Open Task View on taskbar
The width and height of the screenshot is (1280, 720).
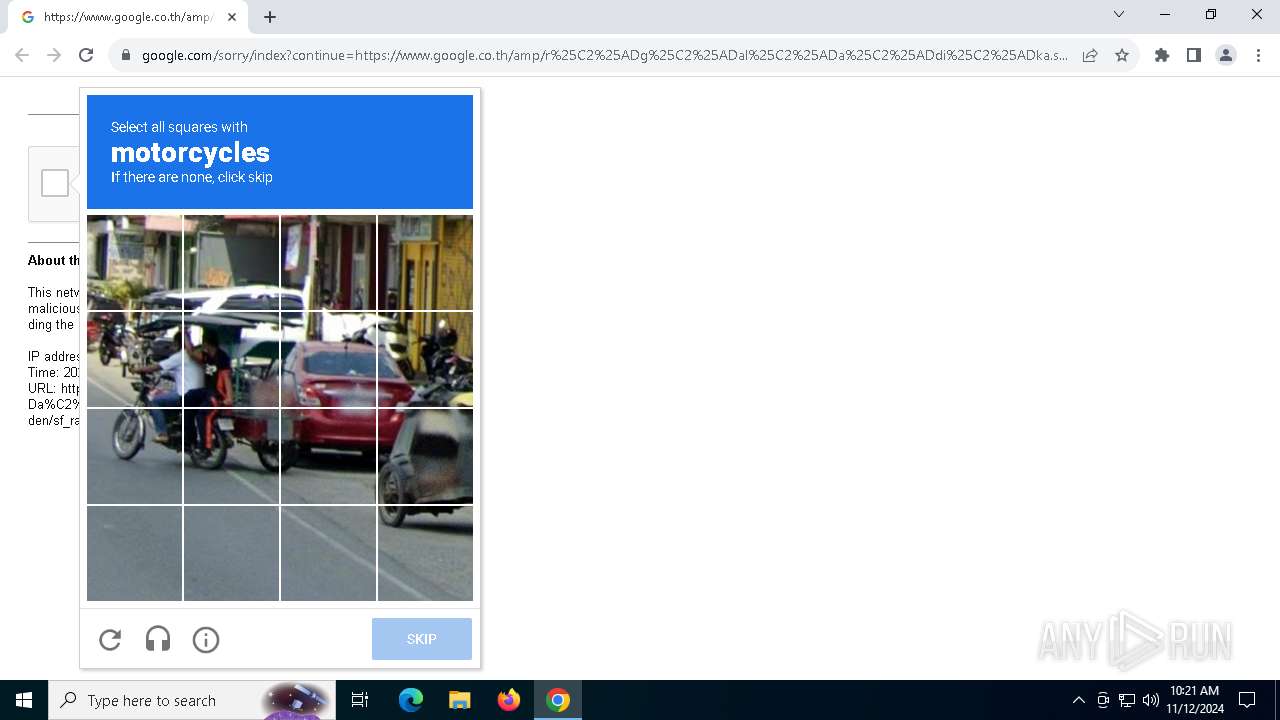click(x=361, y=700)
